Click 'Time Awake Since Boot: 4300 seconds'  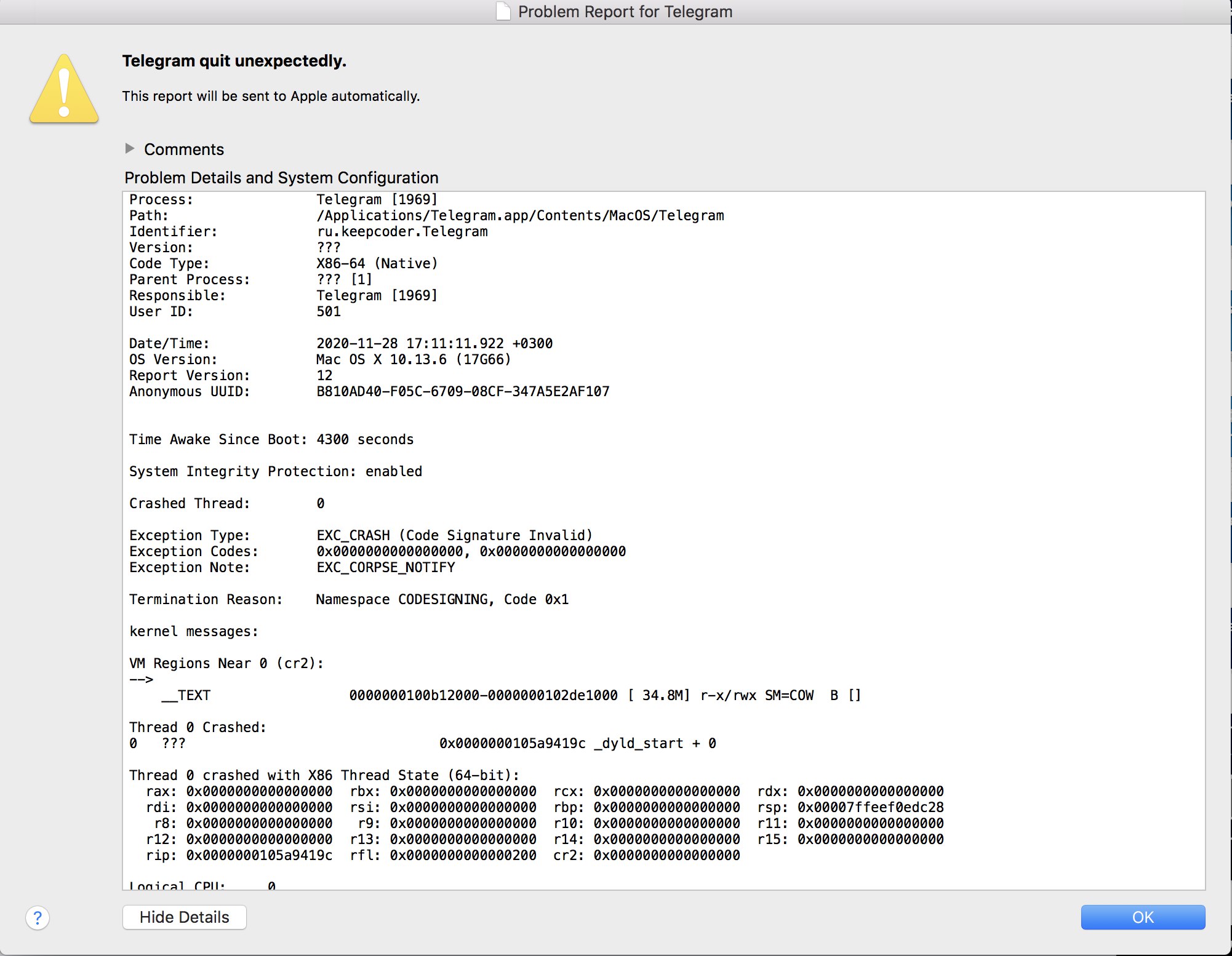[x=271, y=439]
